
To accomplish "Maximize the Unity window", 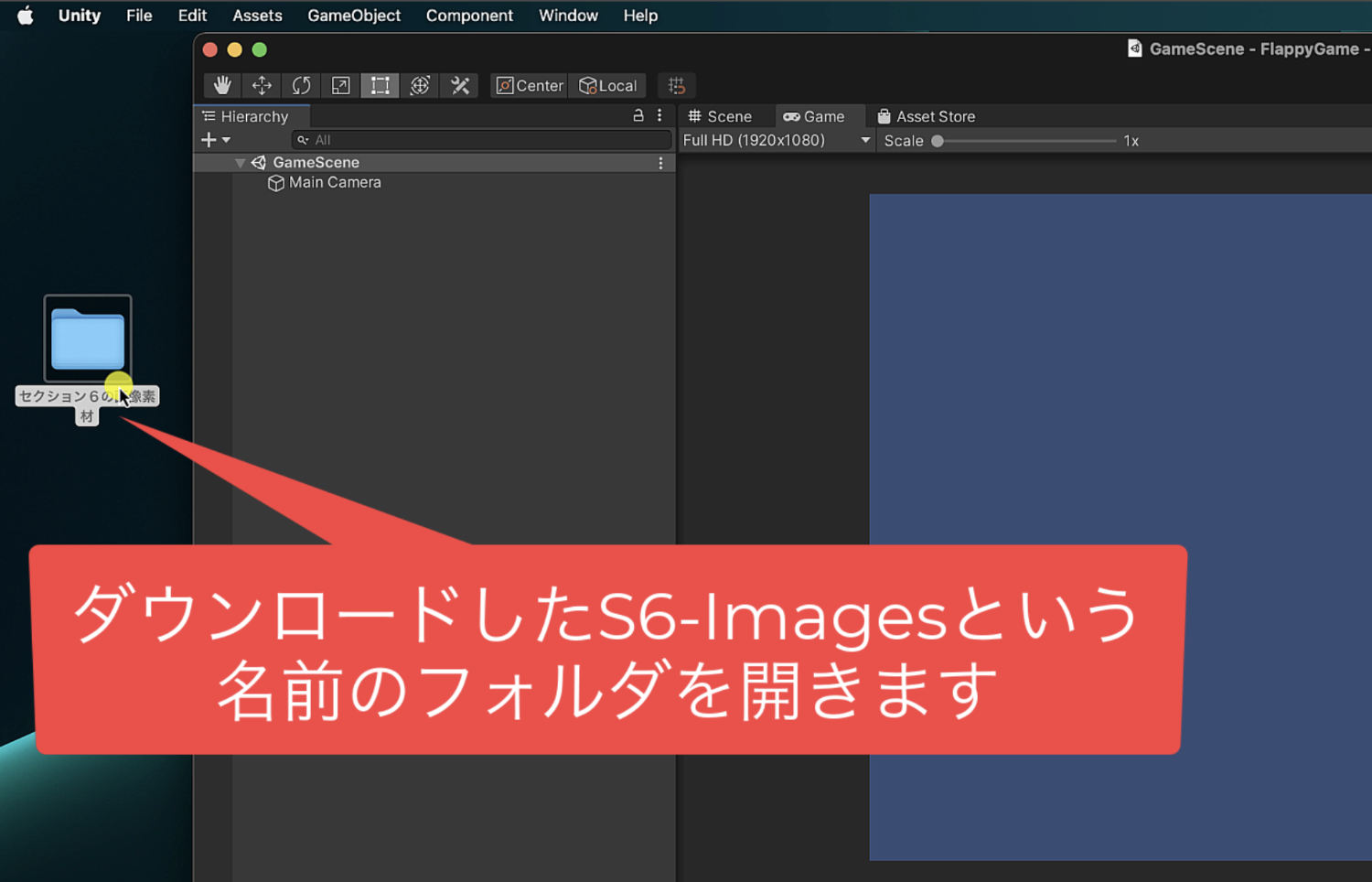I will coord(260,49).
